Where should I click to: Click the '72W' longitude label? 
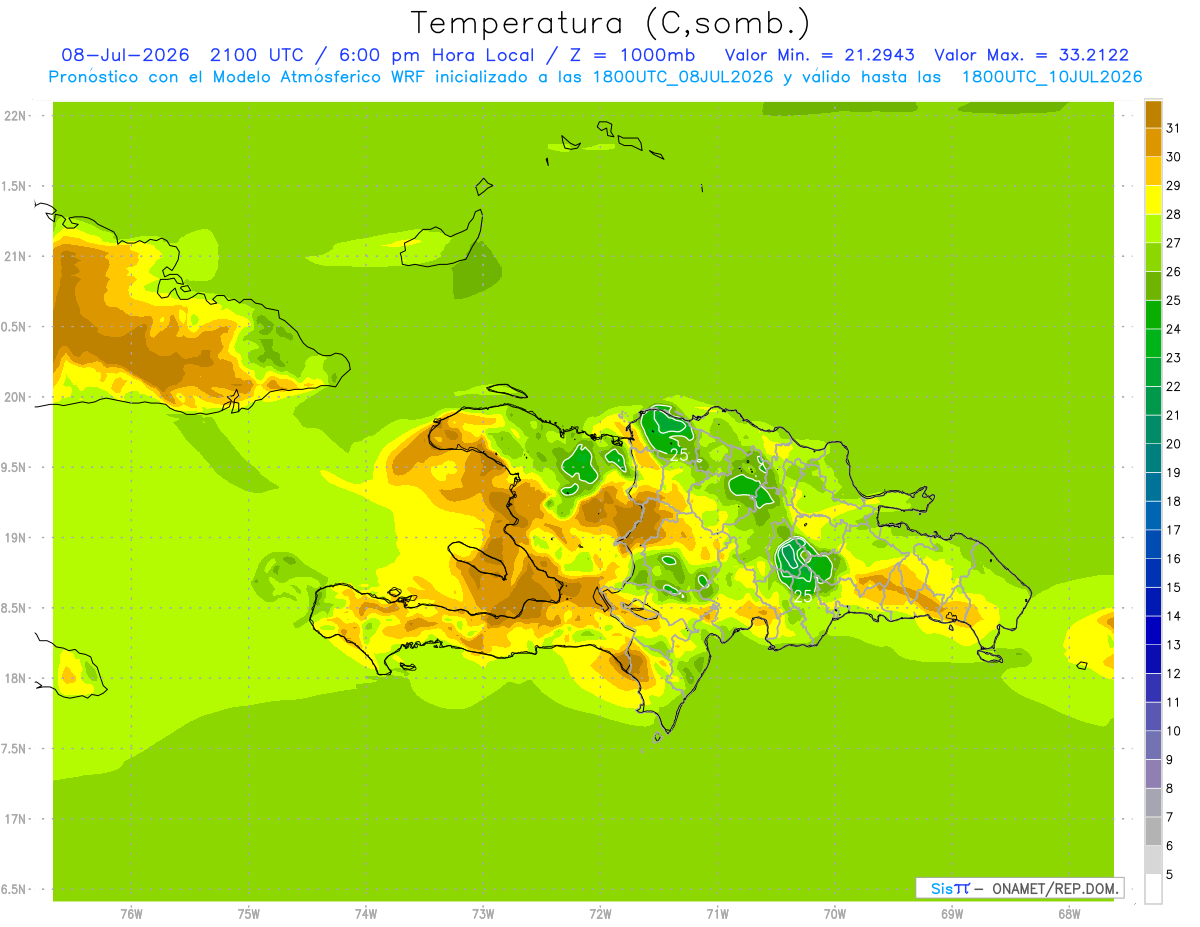pos(600,914)
